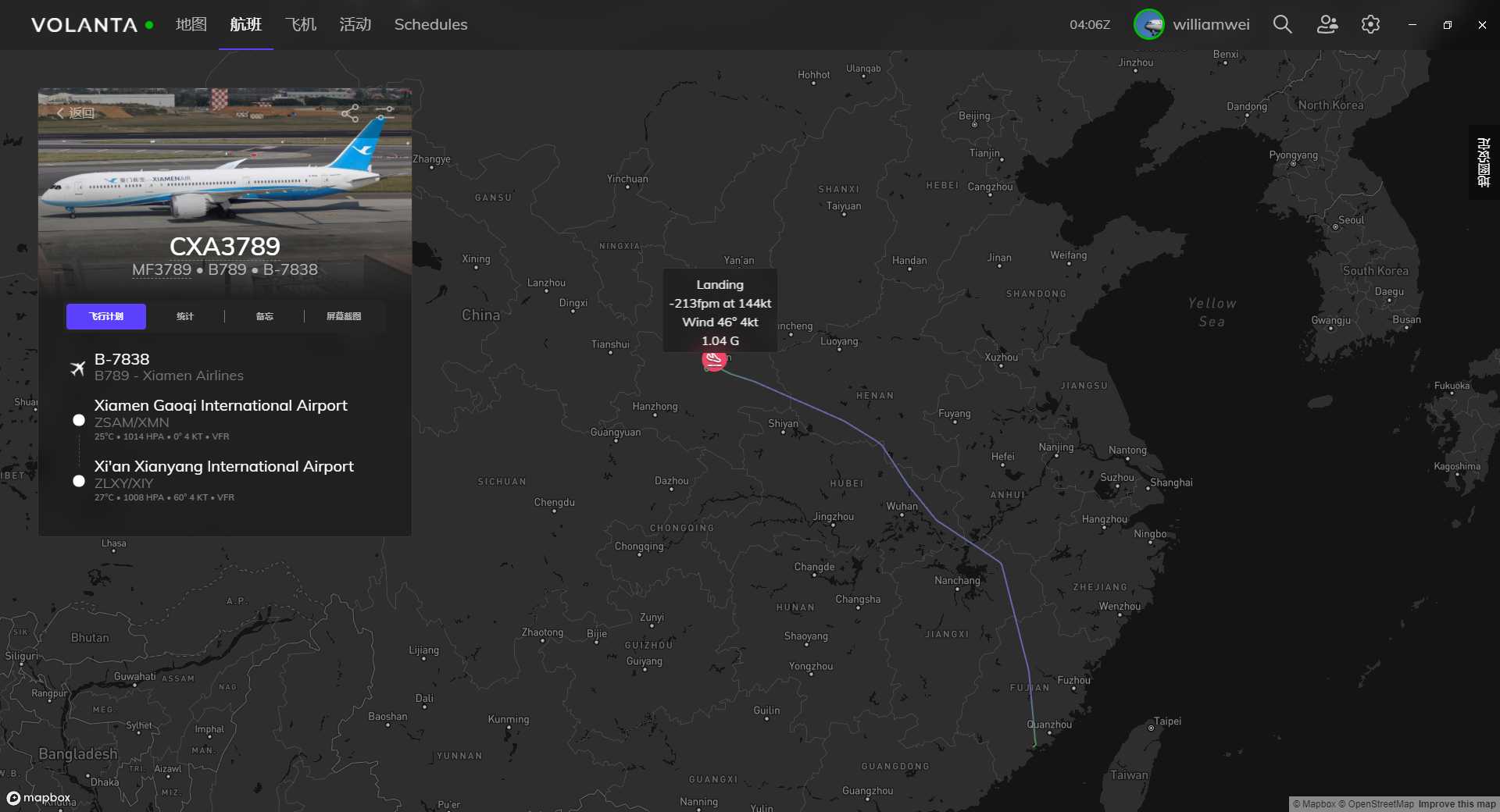This screenshot has width=1500, height=812.
Task: Click Xiamen weather line 25°C 1014 HPA
Action: click(x=162, y=436)
